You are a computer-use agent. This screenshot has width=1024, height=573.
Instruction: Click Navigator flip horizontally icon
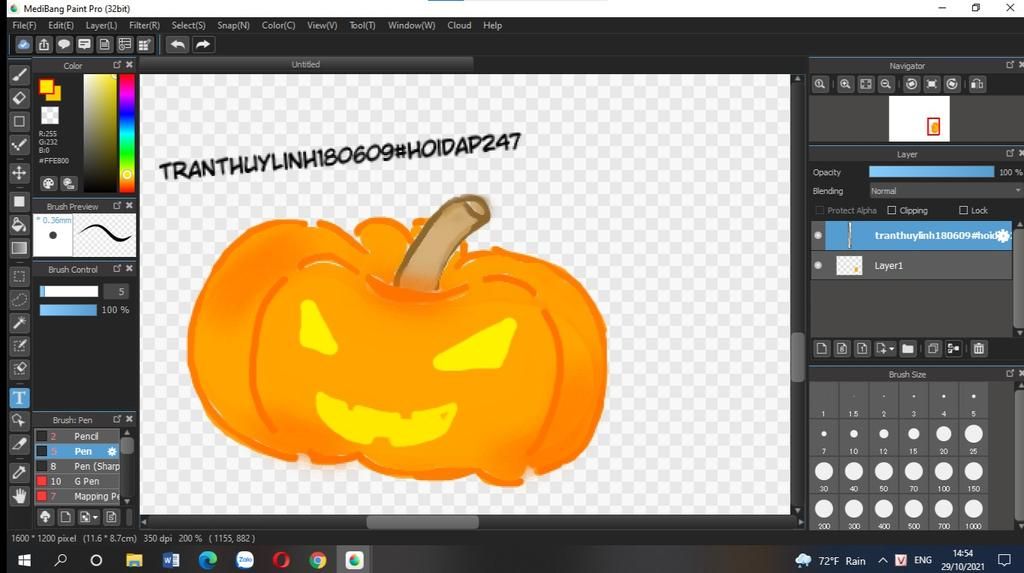pos(977,84)
